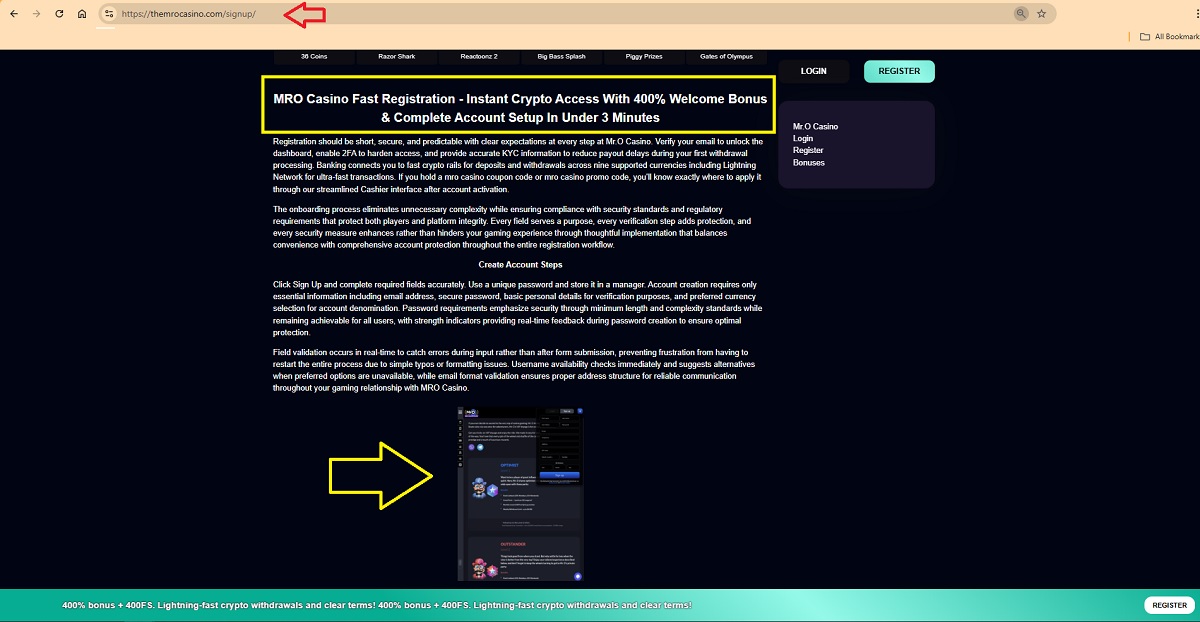Reload the page with the refresh icon
The width and height of the screenshot is (1200, 622).
59,14
